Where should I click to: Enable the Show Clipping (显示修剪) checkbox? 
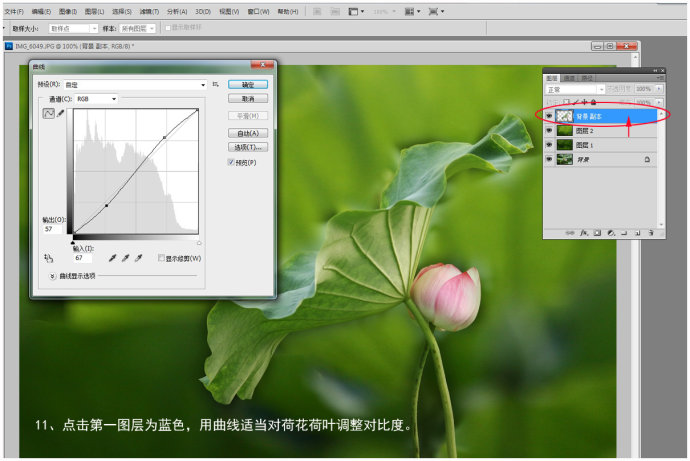[x=162, y=258]
